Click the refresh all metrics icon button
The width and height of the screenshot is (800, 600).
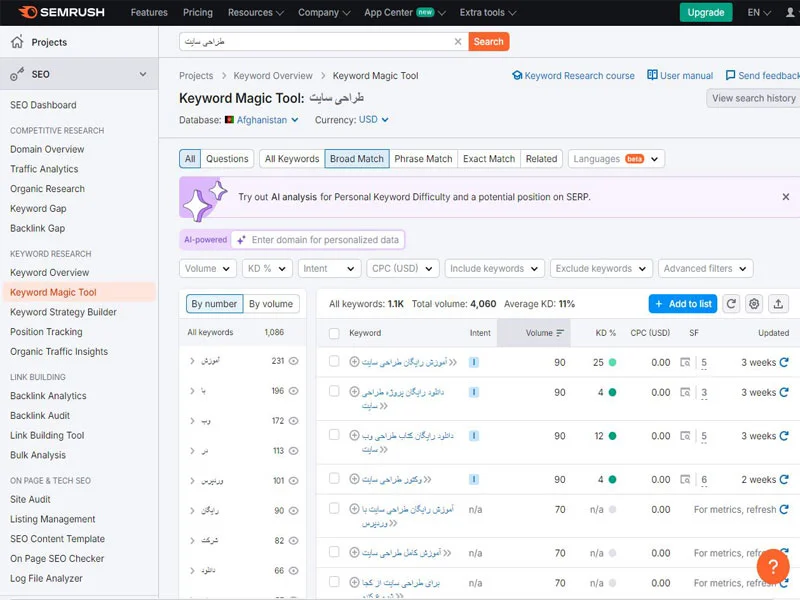731,304
